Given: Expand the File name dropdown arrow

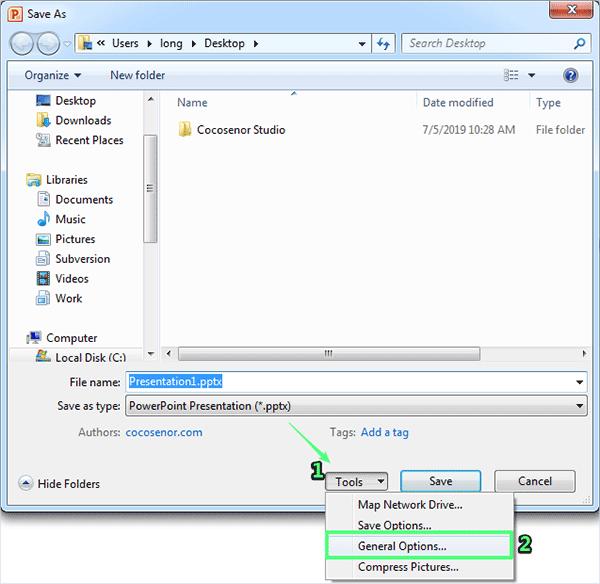Looking at the screenshot, I should [x=580, y=382].
